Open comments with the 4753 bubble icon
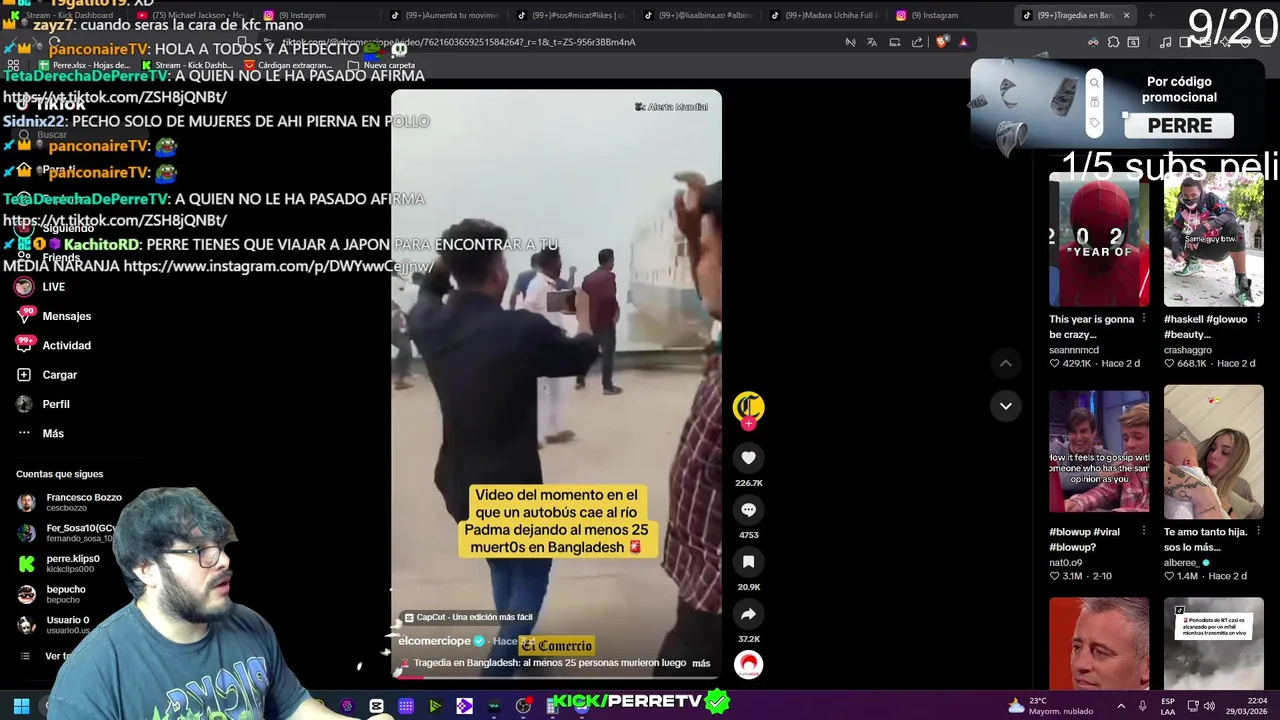Image resolution: width=1280 pixels, height=720 pixels. coord(748,510)
